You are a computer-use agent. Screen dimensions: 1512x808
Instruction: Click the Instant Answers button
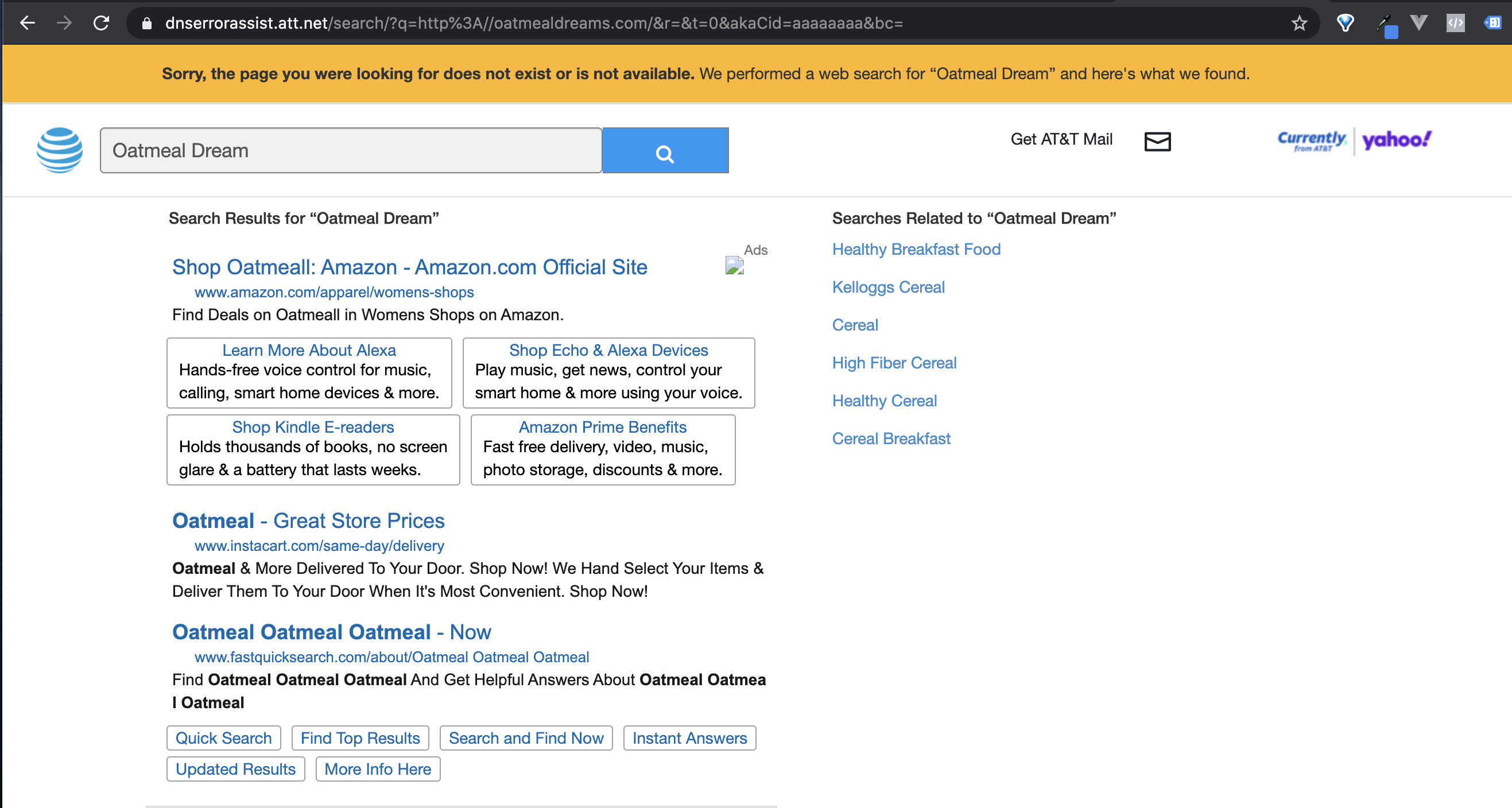click(x=689, y=738)
